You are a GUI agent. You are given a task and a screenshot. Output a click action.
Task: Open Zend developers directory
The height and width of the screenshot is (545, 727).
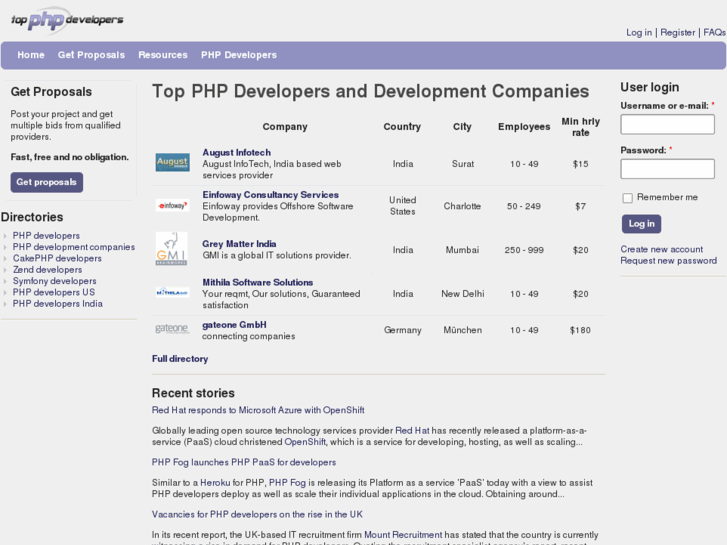(x=47, y=269)
